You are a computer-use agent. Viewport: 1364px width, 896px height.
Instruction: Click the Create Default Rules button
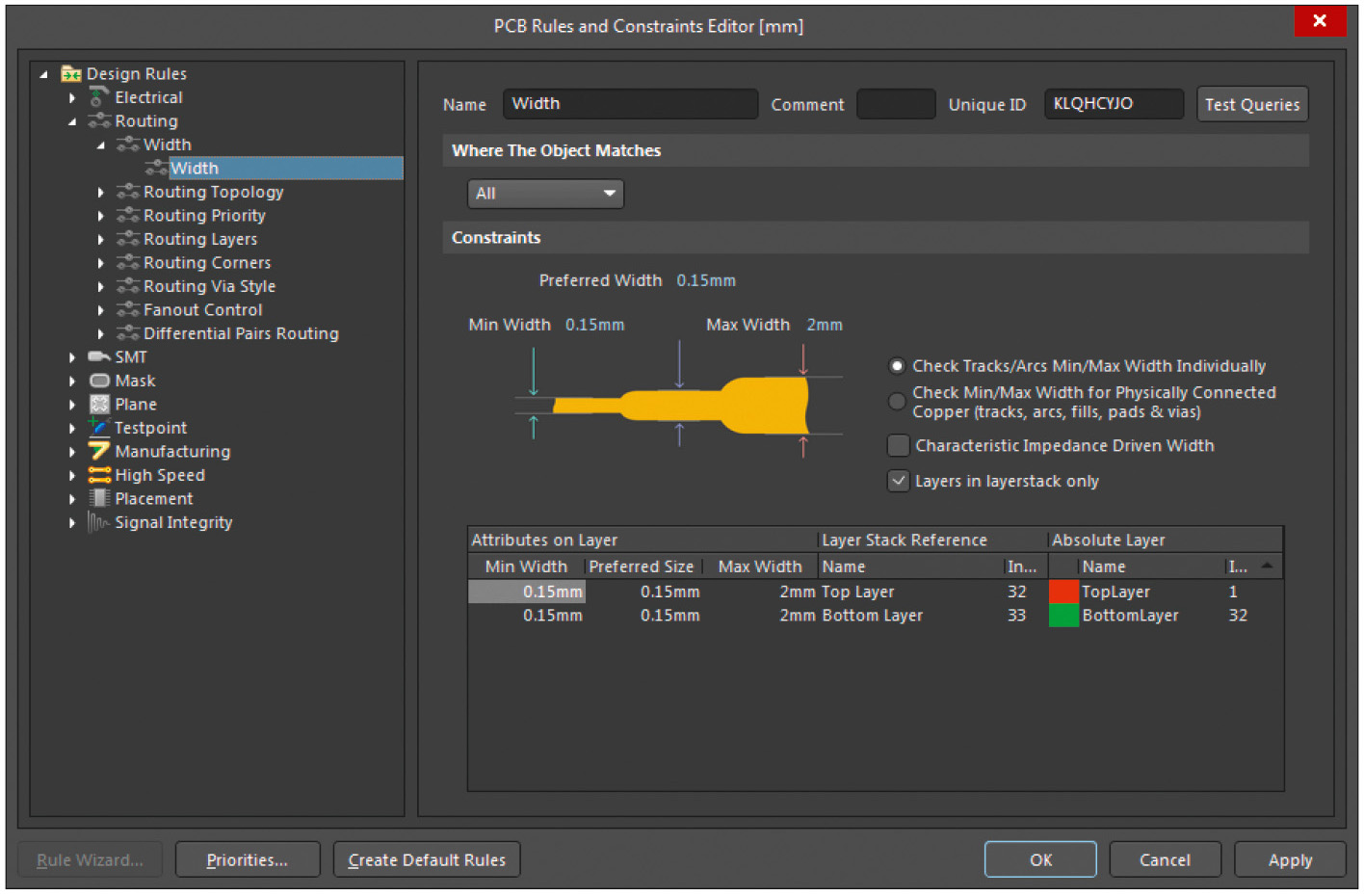pyautogui.click(x=427, y=859)
